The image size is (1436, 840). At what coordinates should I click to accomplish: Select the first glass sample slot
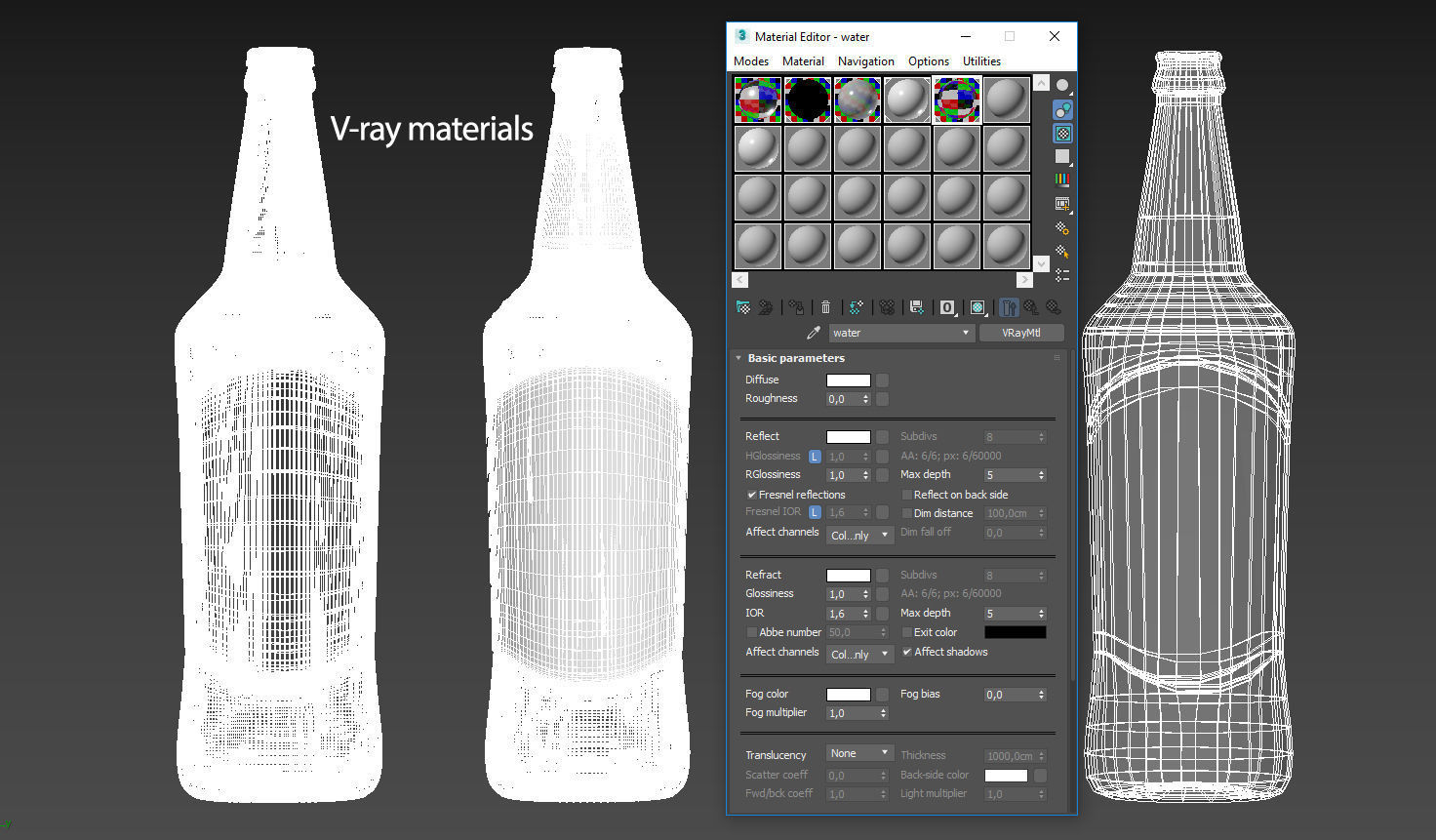[x=758, y=100]
